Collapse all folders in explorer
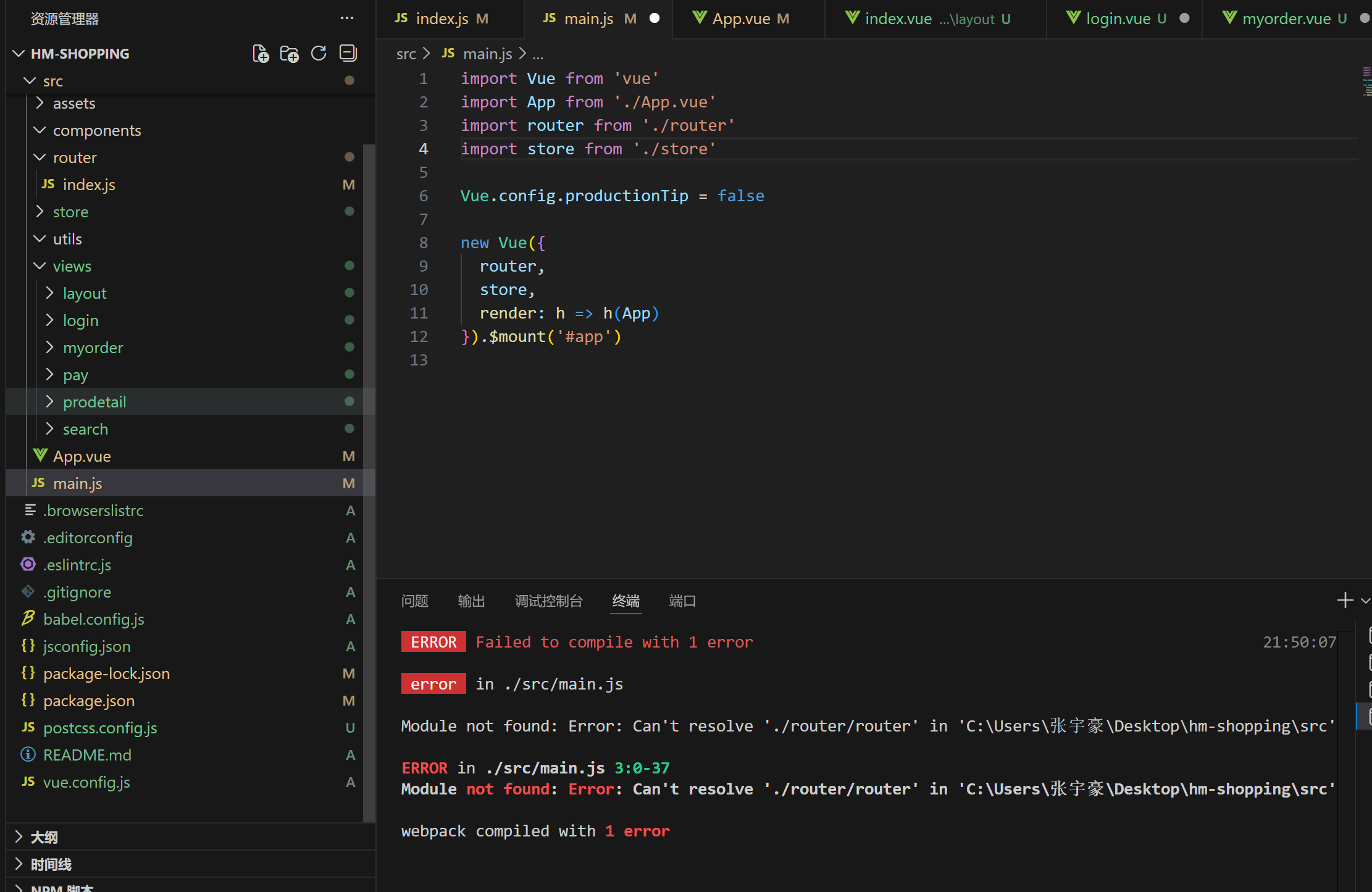 tap(348, 54)
